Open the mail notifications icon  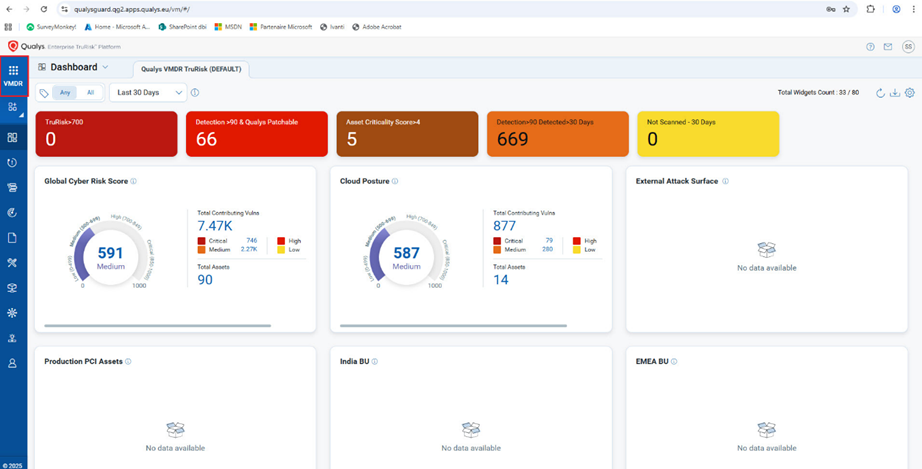click(887, 47)
